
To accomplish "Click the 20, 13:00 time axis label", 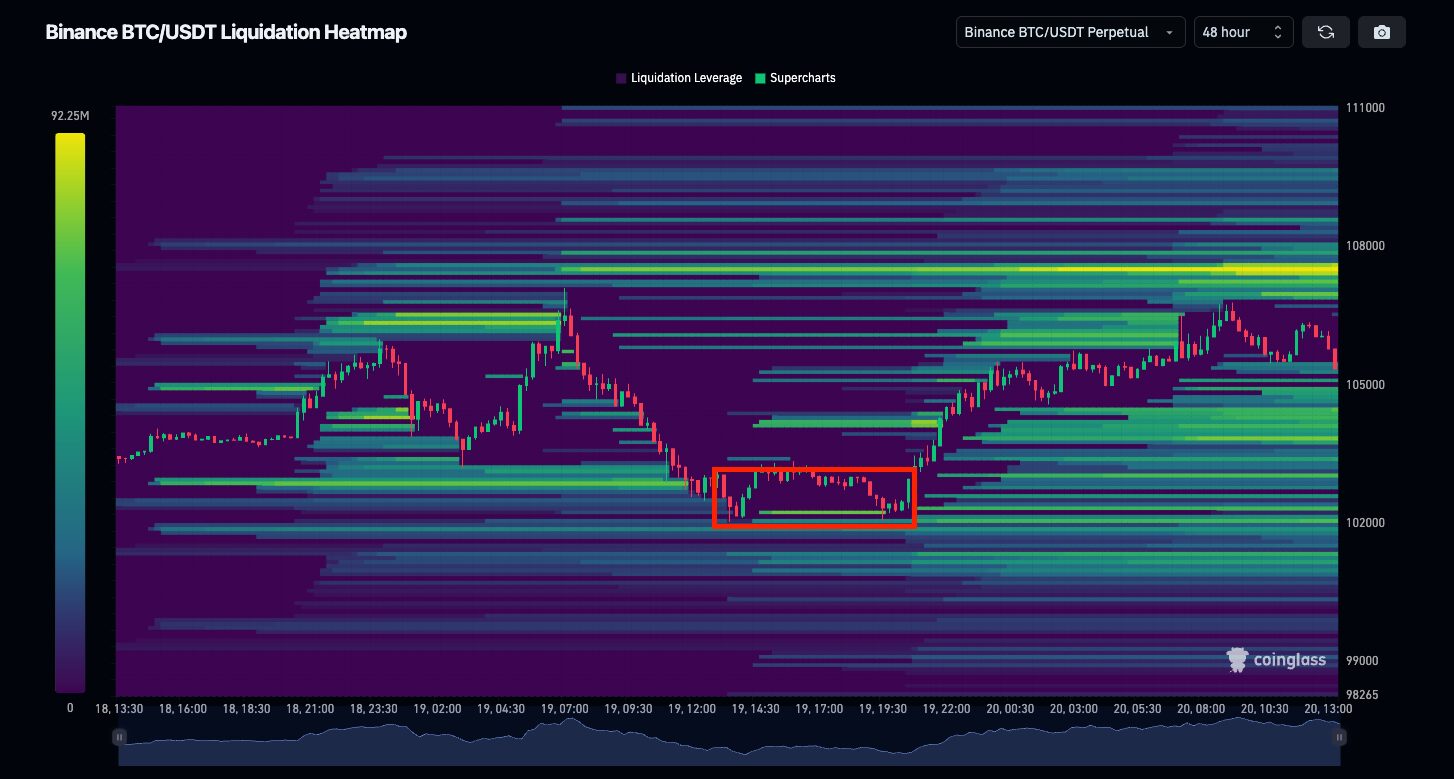I will [1327, 709].
